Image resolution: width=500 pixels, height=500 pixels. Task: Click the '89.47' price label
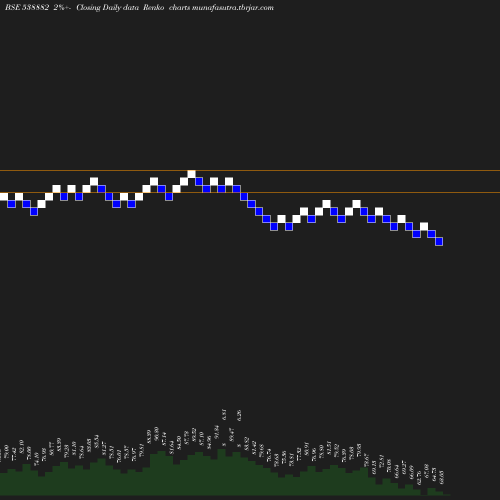(232, 435)
